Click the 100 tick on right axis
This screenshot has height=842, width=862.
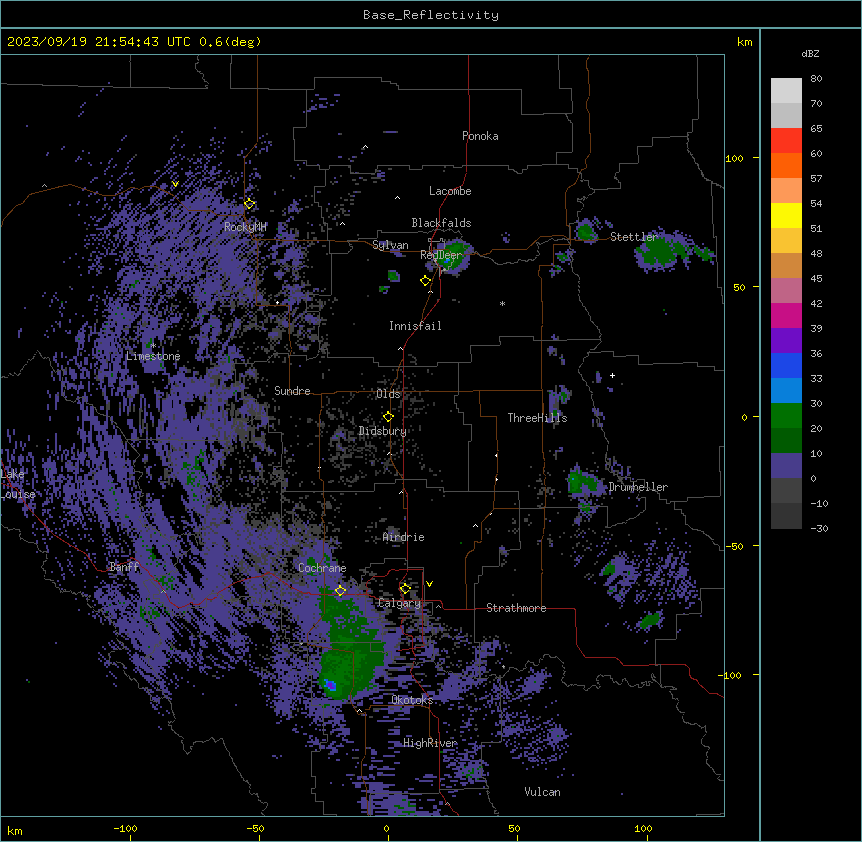coord(734,158)
